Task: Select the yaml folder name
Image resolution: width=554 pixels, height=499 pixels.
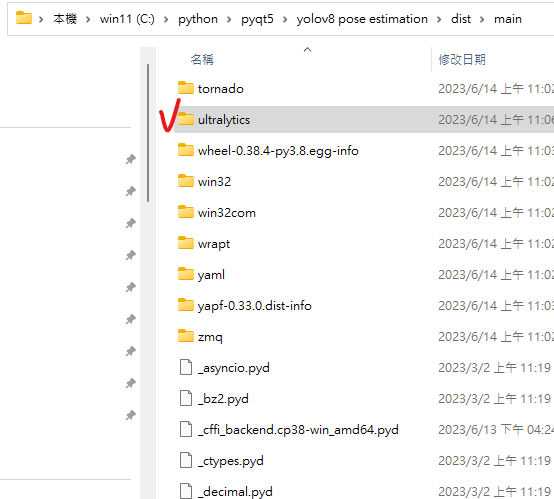Action: pyautogui.click(x=211, y=274)
